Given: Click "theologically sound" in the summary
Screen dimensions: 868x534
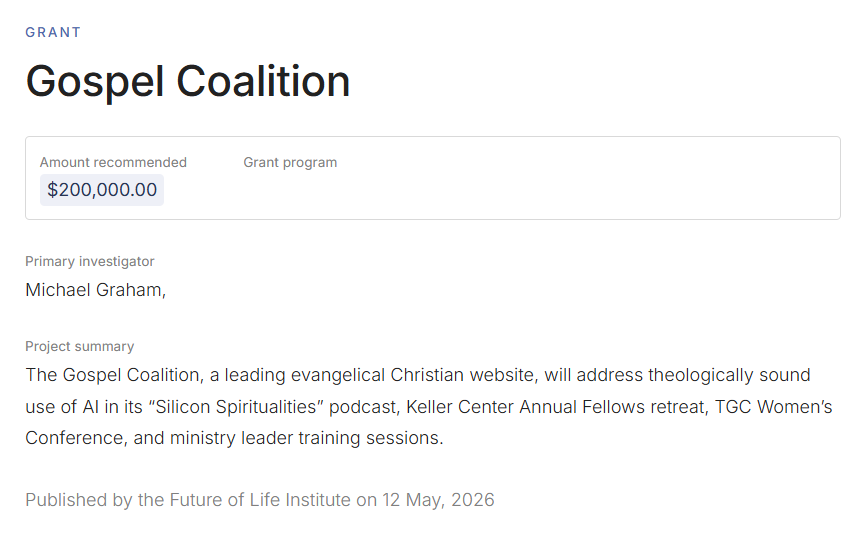Looking at the screenshot, I should pyautogui.click(x=729, y=375).
